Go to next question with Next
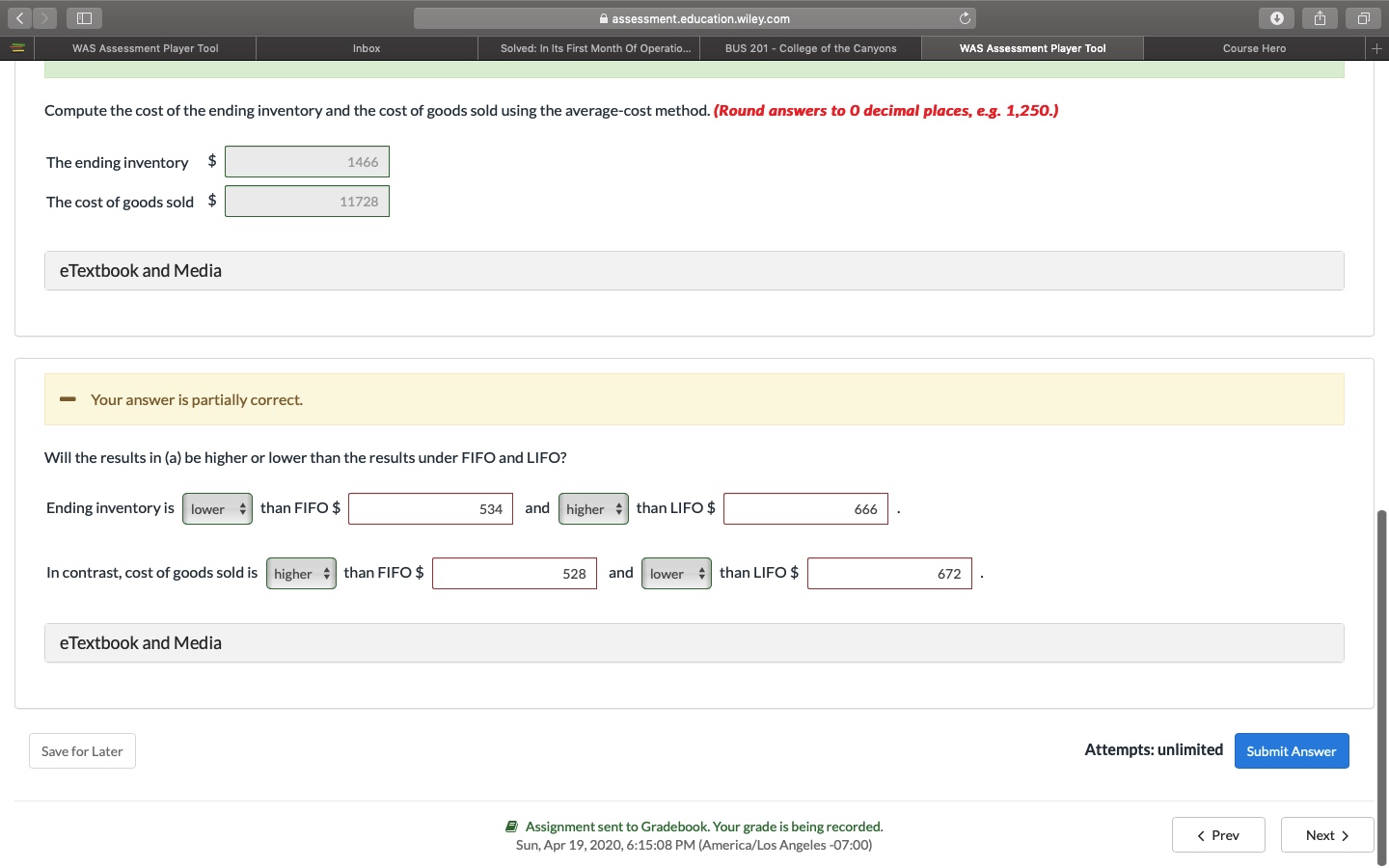 click(x=1327, y=835)
